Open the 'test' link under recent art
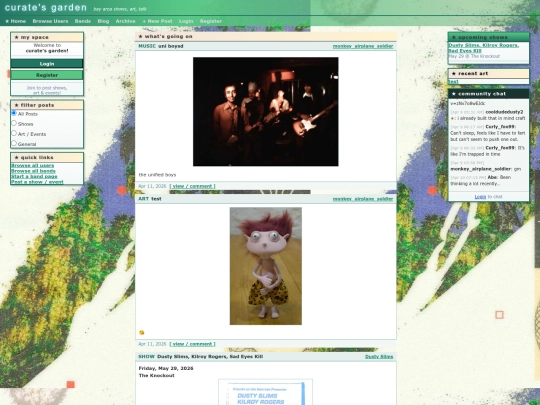 click(x=453, y=82)
